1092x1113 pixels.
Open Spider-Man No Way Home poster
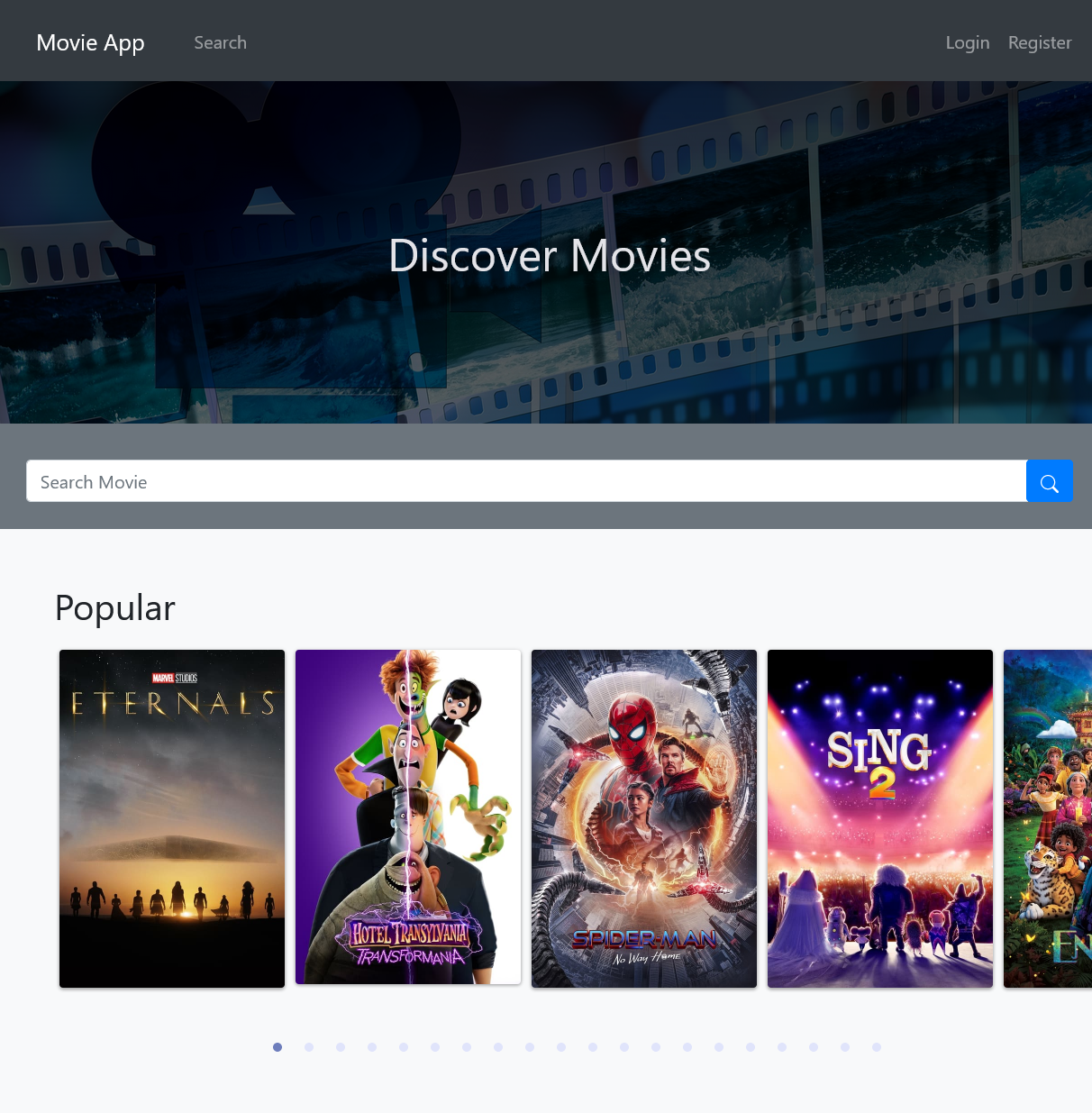coord(644,818)
